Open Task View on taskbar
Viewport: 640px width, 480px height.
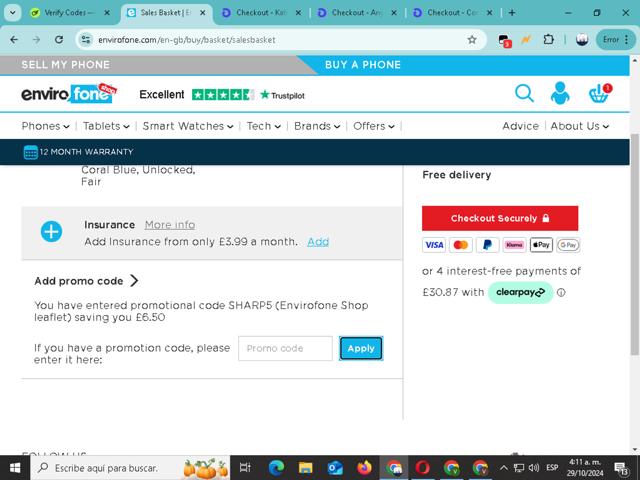click(x=245, y=468)
